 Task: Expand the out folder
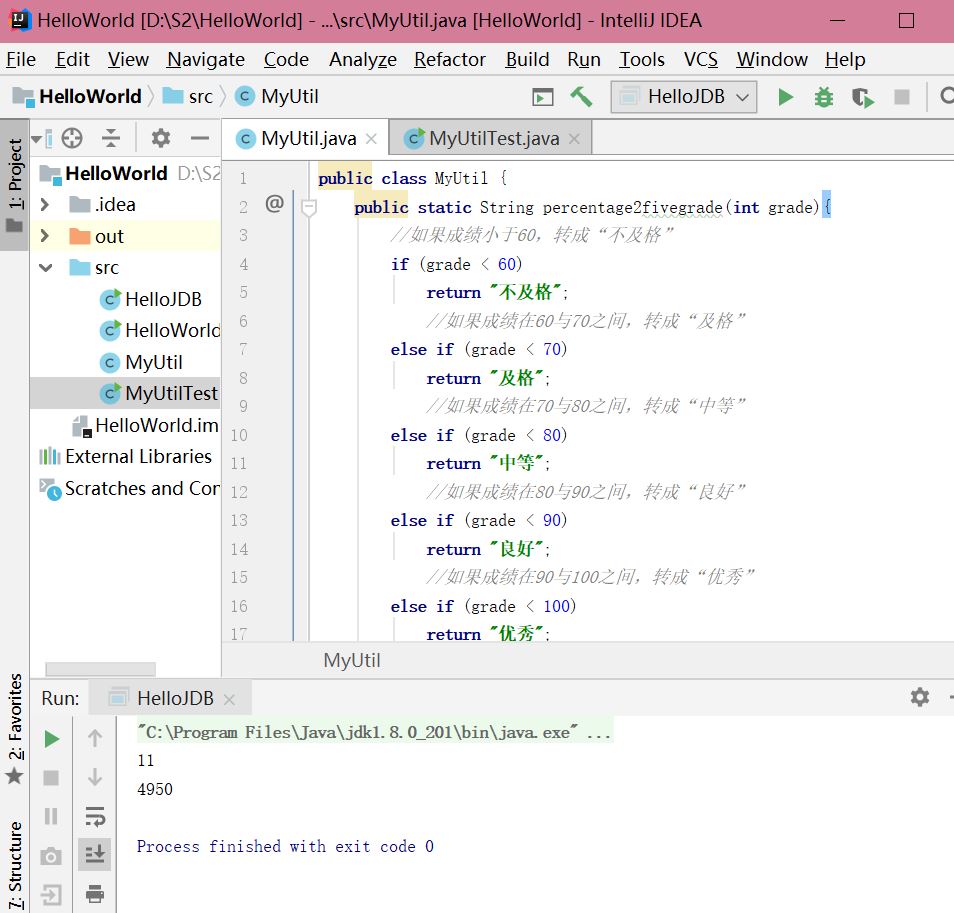pos(44,236)
